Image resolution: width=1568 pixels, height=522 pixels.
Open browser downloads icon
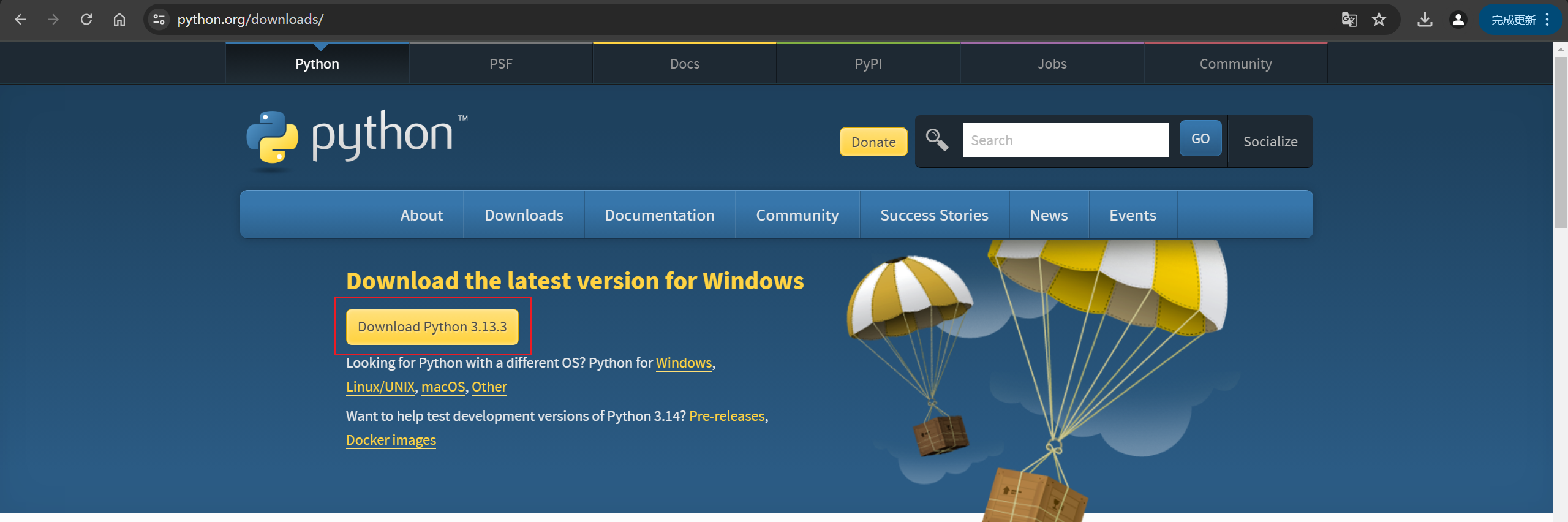[1425, 20]
